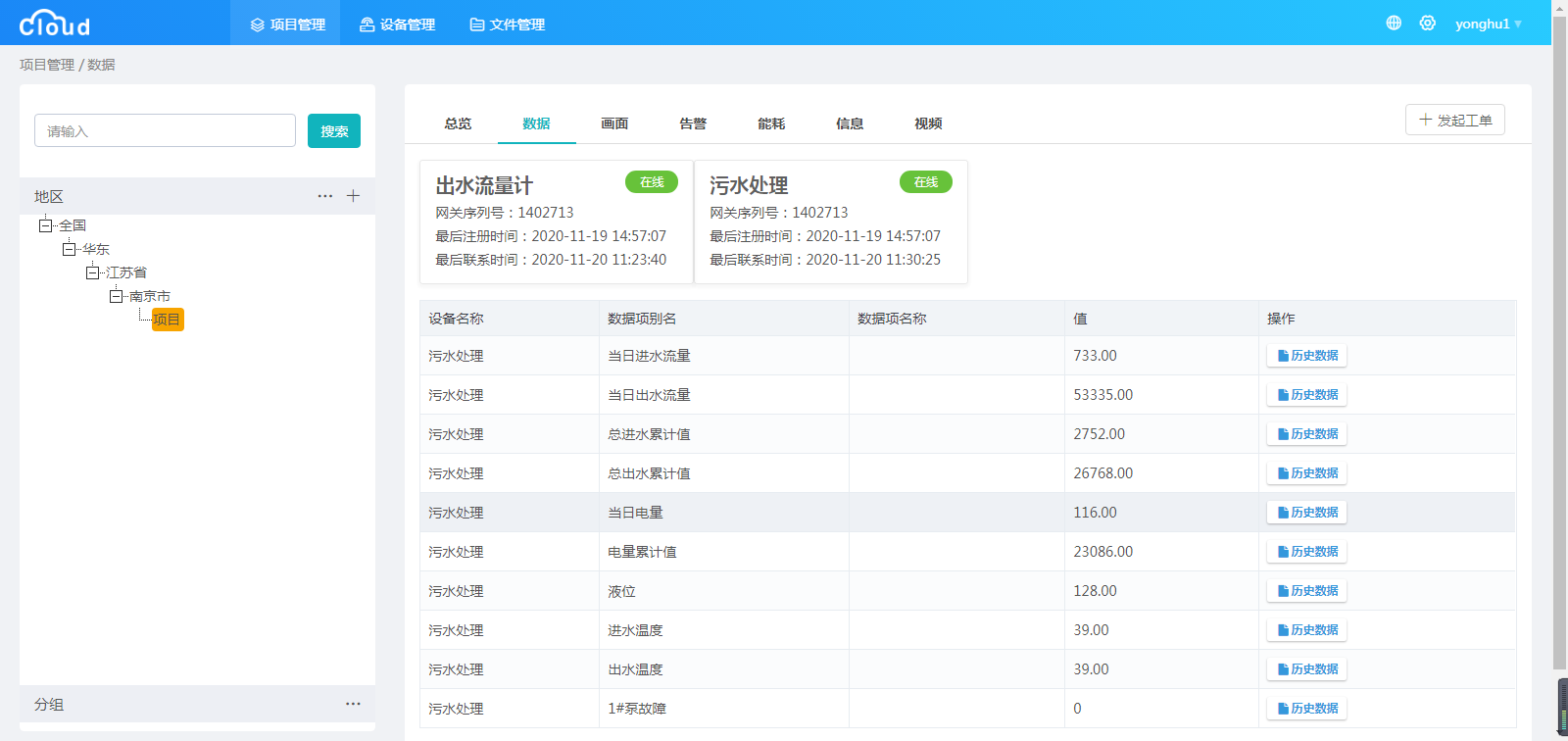The image size is (1568, 741).
Task: Select 南京市 in the region tree
Action: point(150,296)
